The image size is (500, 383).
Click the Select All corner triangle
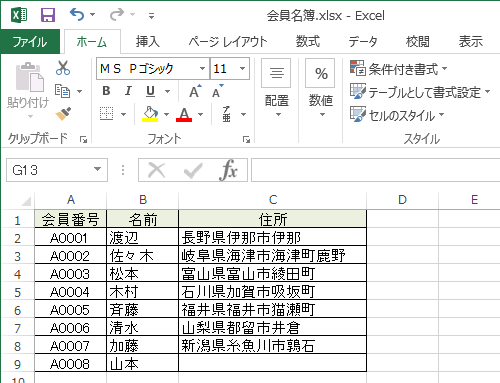(26, 201)
